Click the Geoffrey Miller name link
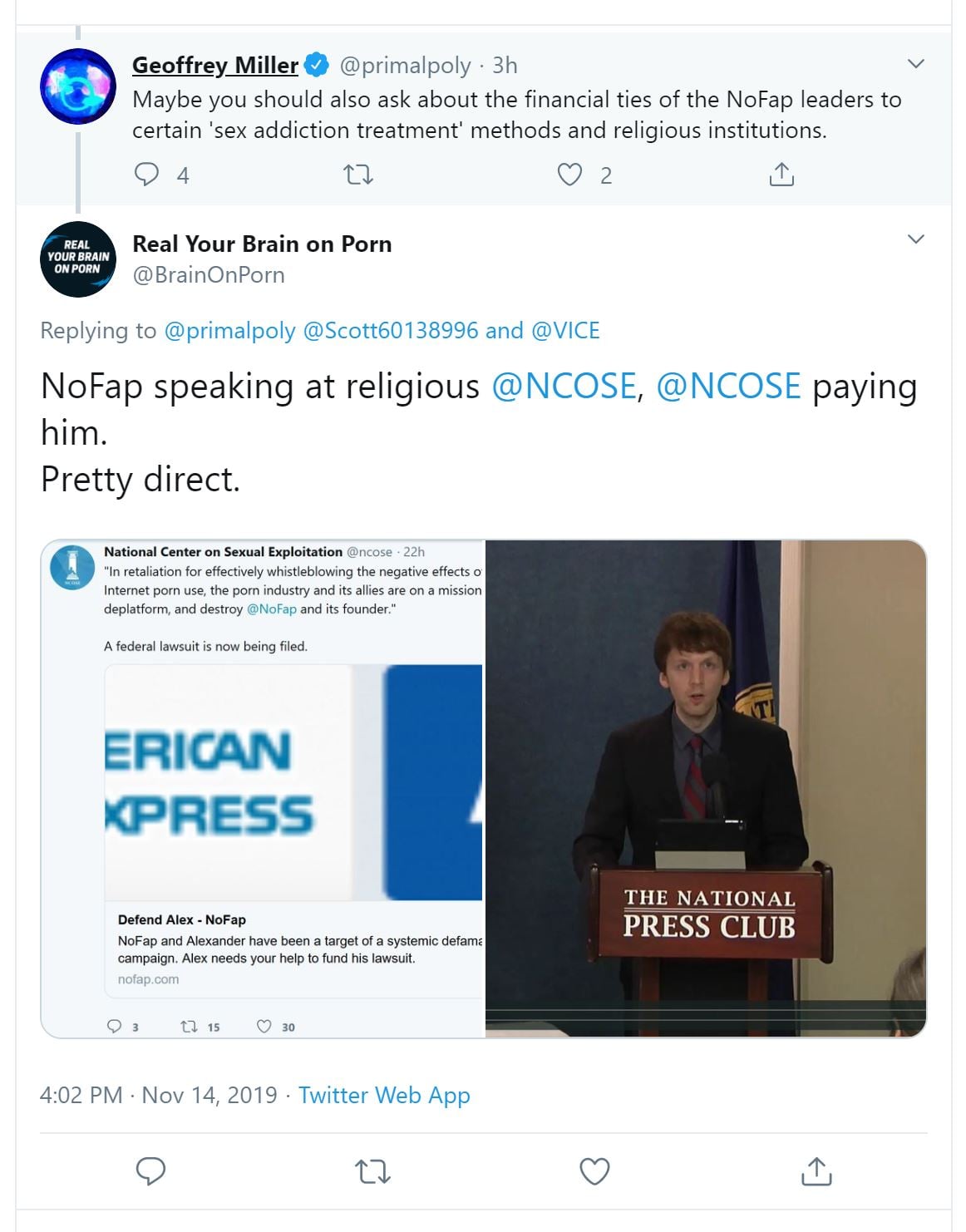The image size is (966, 1232). pos(215,65)
